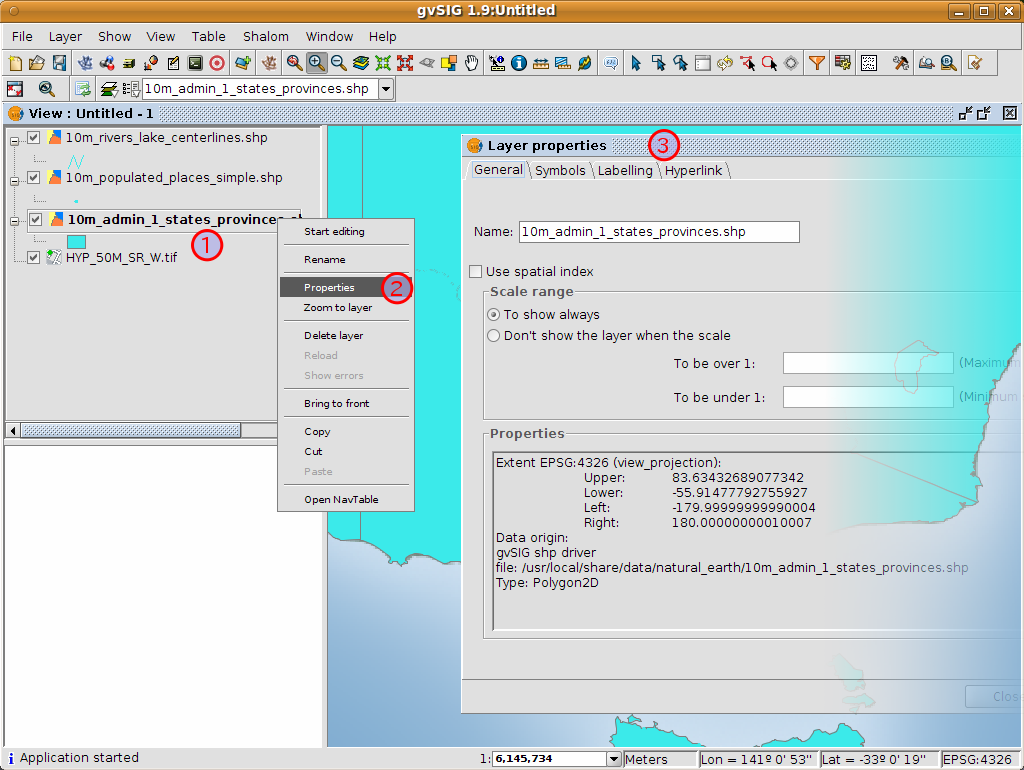Click the Save project floppy icon
The height and width of the screenshot is (770, 1024).
point(59,63)
